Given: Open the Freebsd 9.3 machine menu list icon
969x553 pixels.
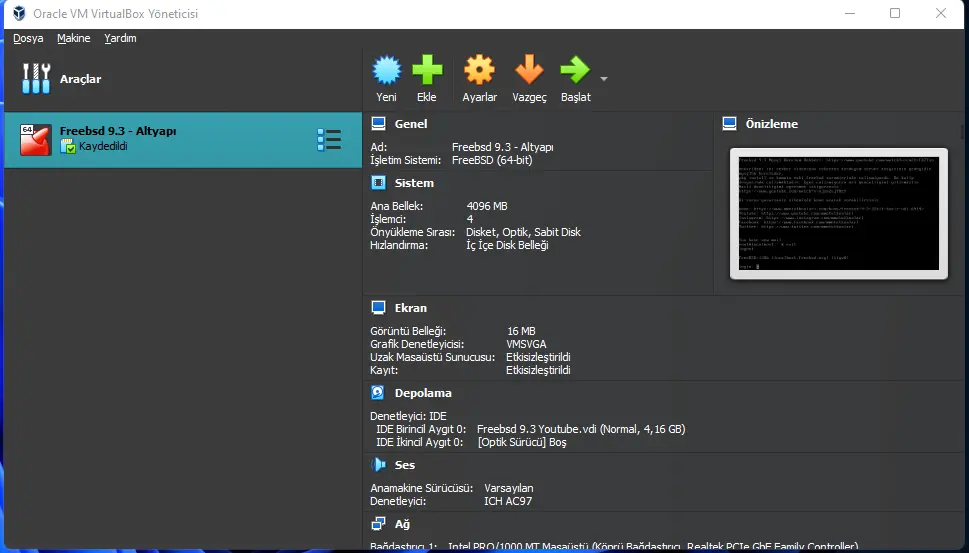Looking at the screenshot, I should tap(329, 140).
